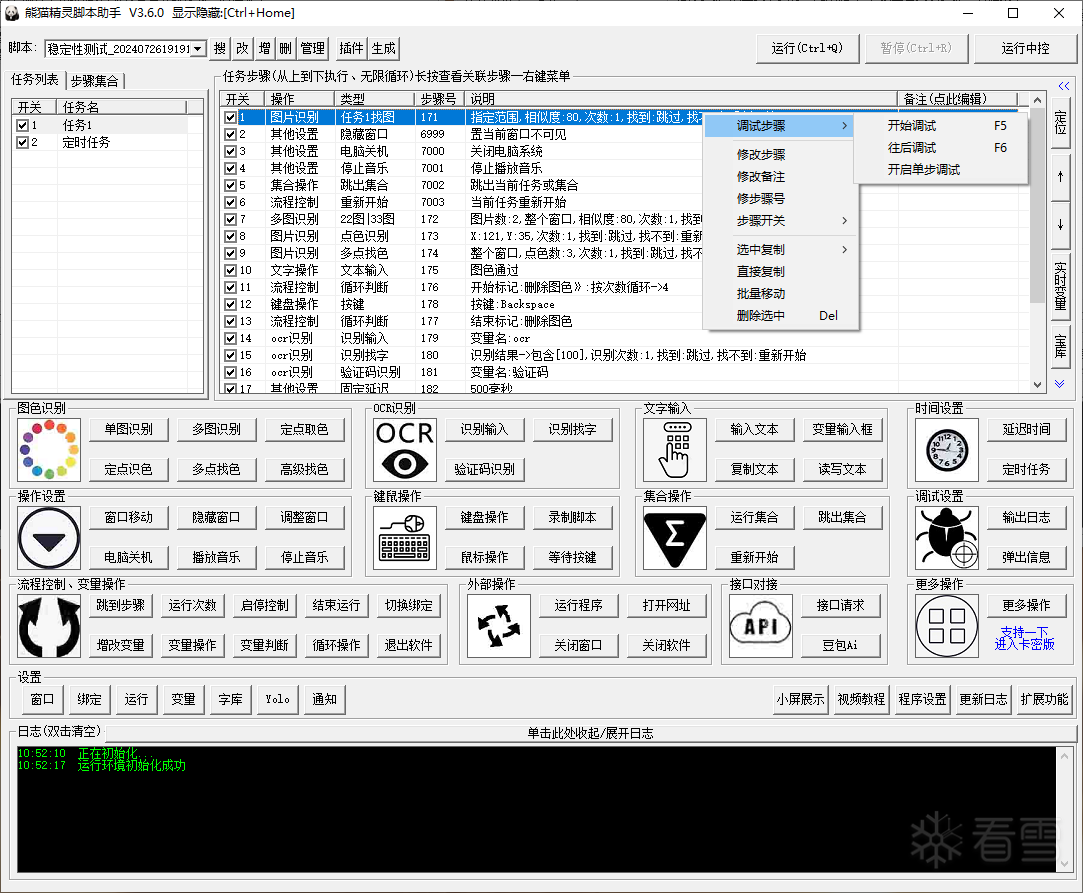Image resolution: width=1083 pixels, height=893 pixels.
Task: Toggle step 7 多图识别 checkbox
Action: (x=231, y=219)
